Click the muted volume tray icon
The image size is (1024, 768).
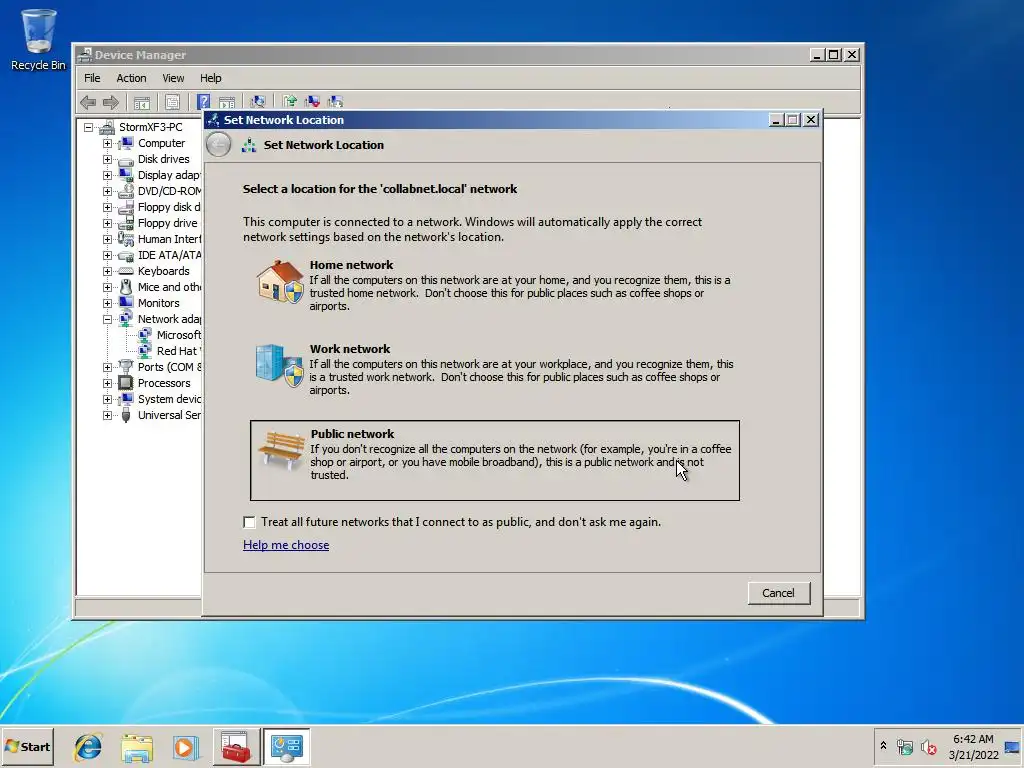928,746
